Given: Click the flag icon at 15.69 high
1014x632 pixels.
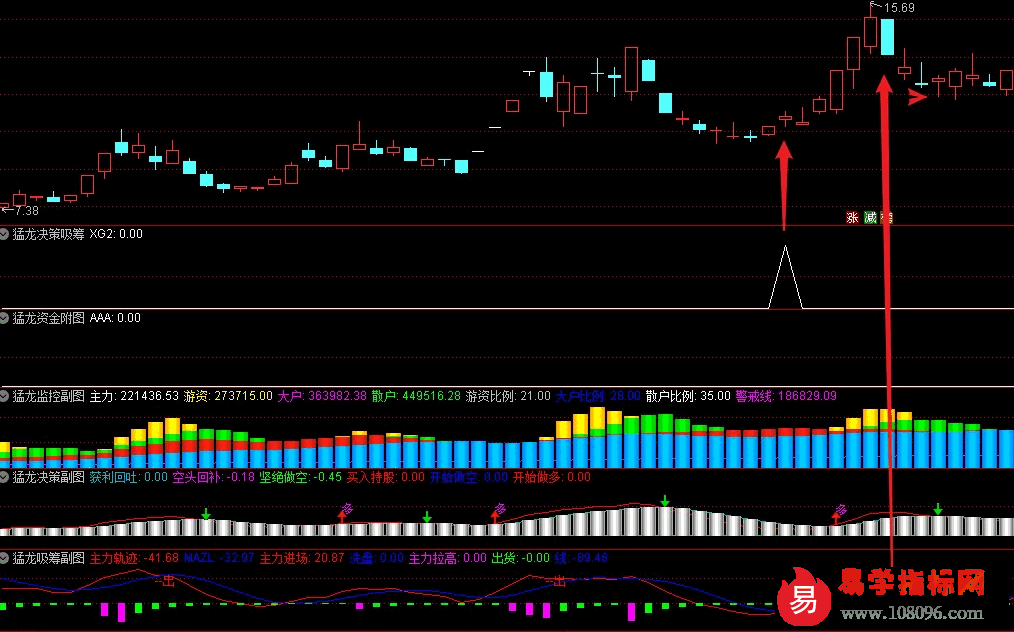Looking at the screenshot, I should 873,7.
